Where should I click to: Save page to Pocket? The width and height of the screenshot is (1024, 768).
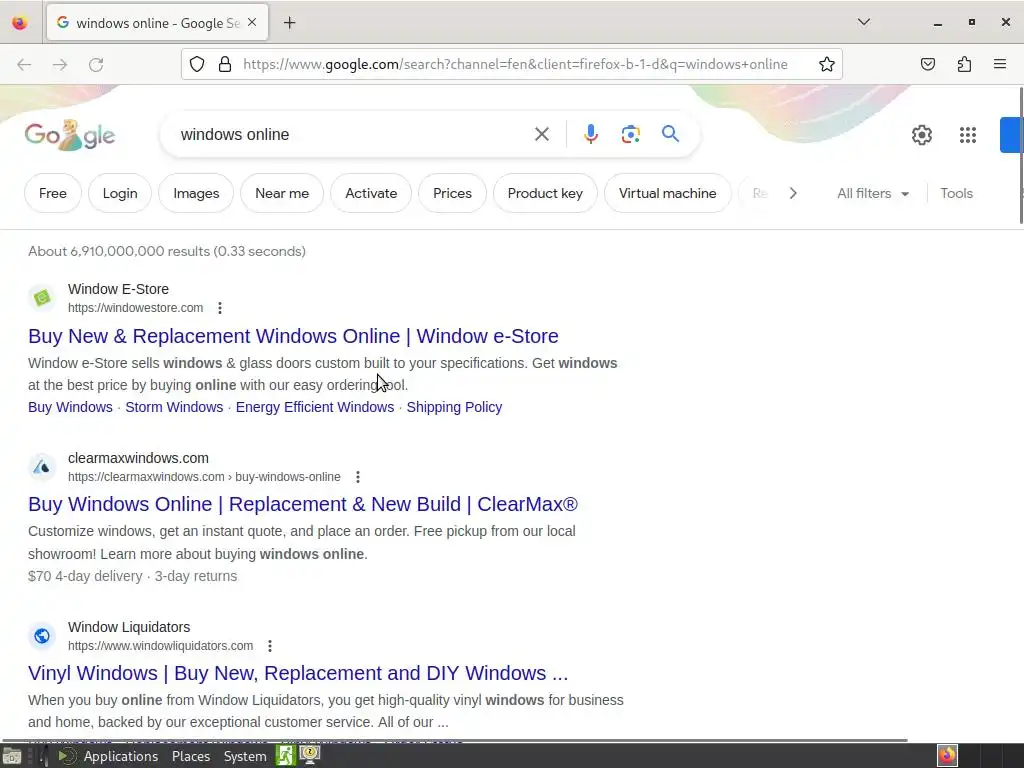coord(927,64)
